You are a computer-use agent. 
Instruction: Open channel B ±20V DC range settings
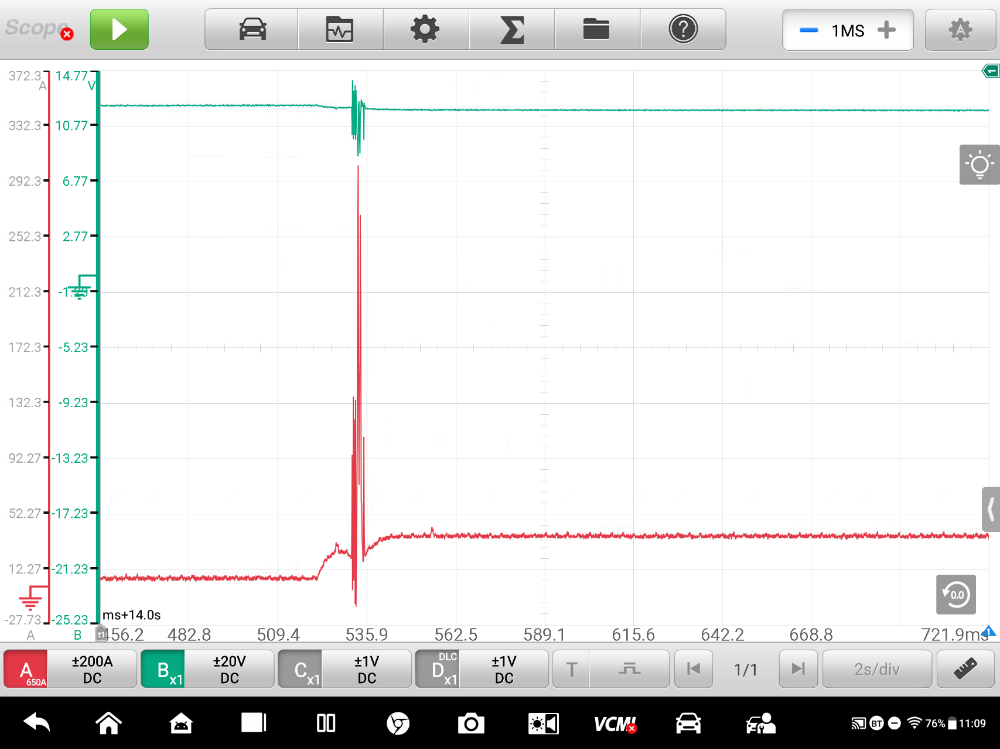click(229, 669)
